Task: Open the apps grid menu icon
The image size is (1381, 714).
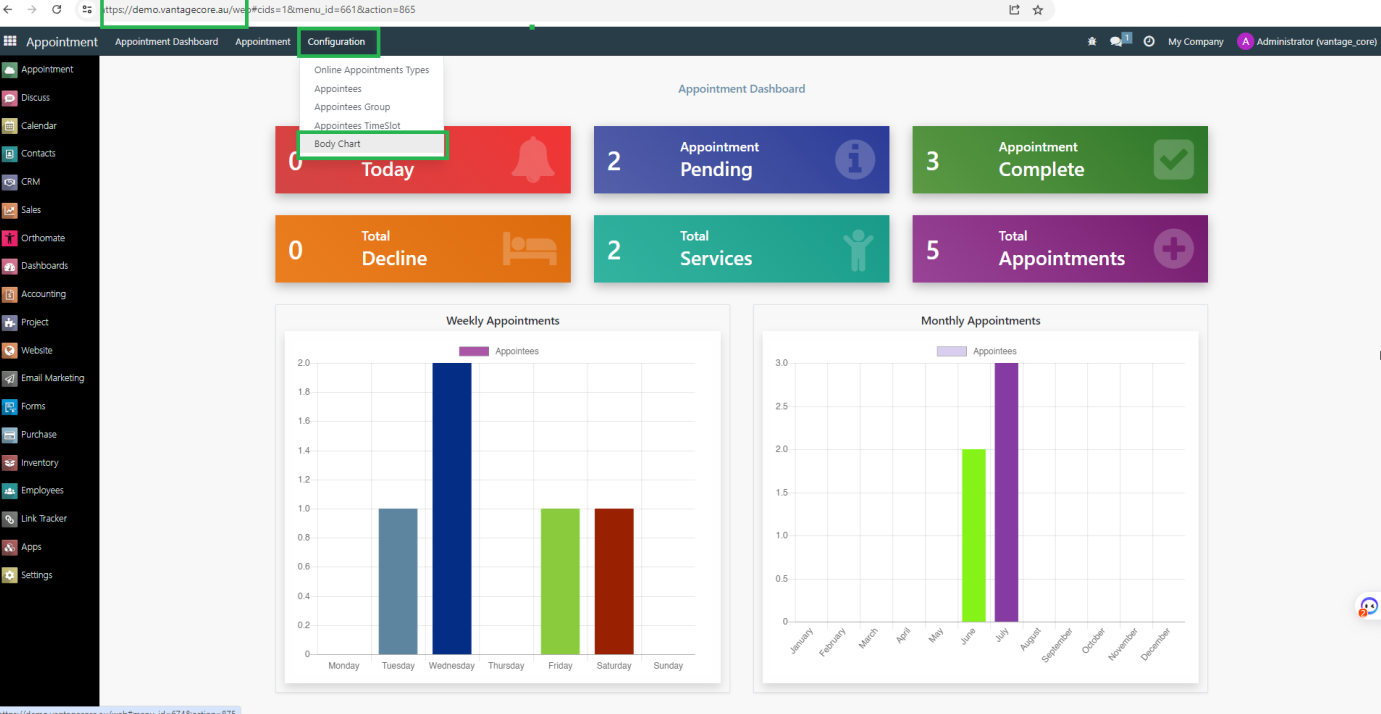Action: 10,42
